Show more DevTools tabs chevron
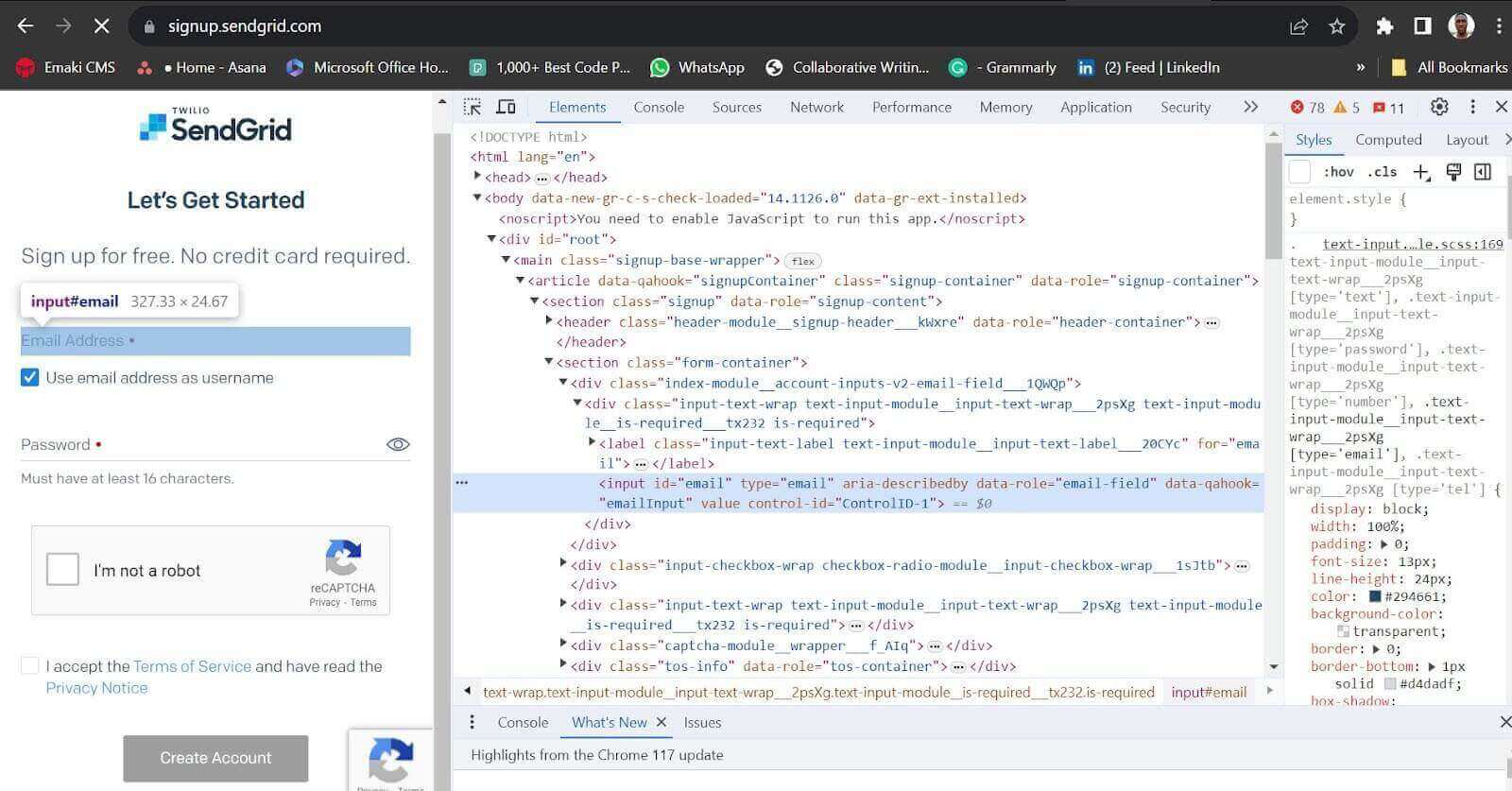Screen dimensions: 1512x791 [x=1251, y=107]
